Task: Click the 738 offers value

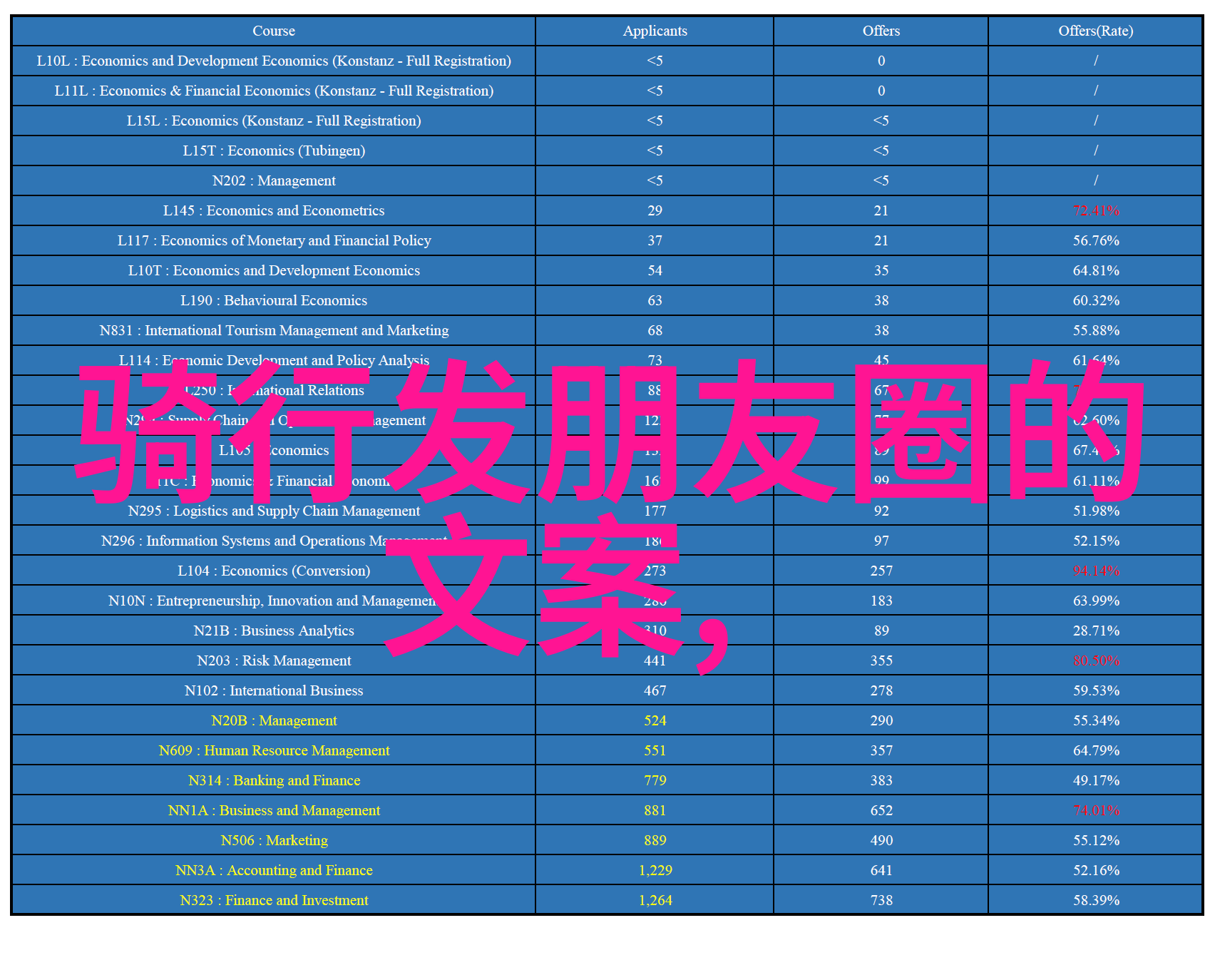Action: coord(881,900)
